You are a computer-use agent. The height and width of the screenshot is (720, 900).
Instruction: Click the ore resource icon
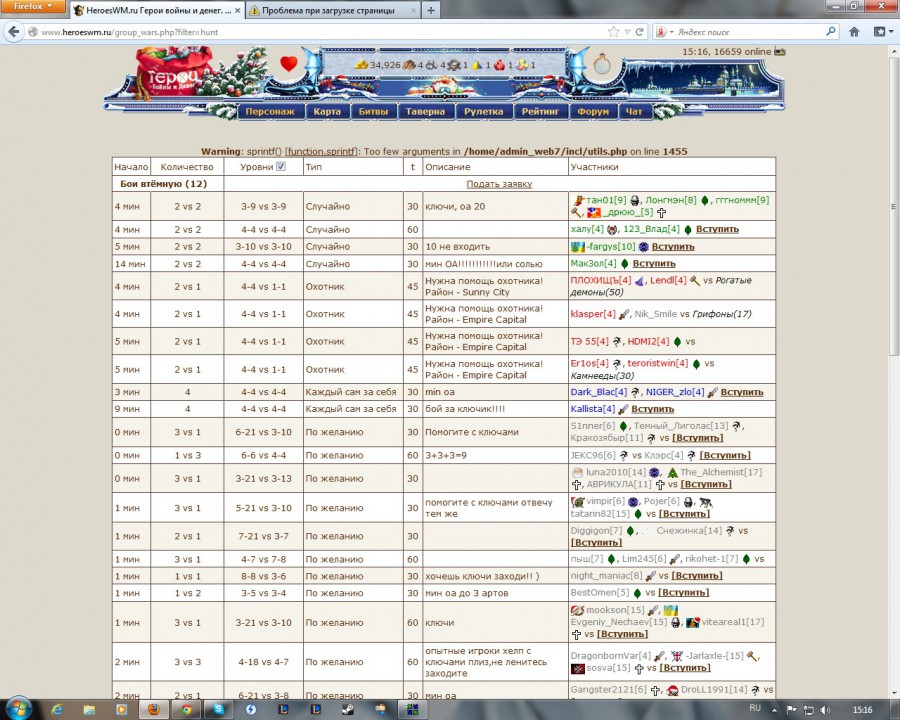pyautogui.click(x=432, y=65)
